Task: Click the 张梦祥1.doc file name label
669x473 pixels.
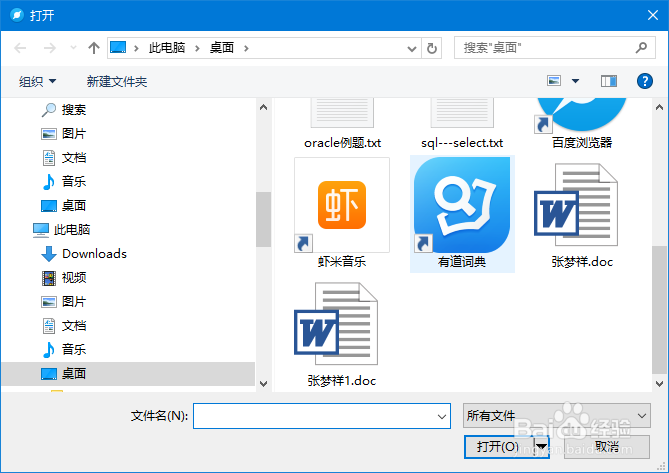Action: pos(342,380)
